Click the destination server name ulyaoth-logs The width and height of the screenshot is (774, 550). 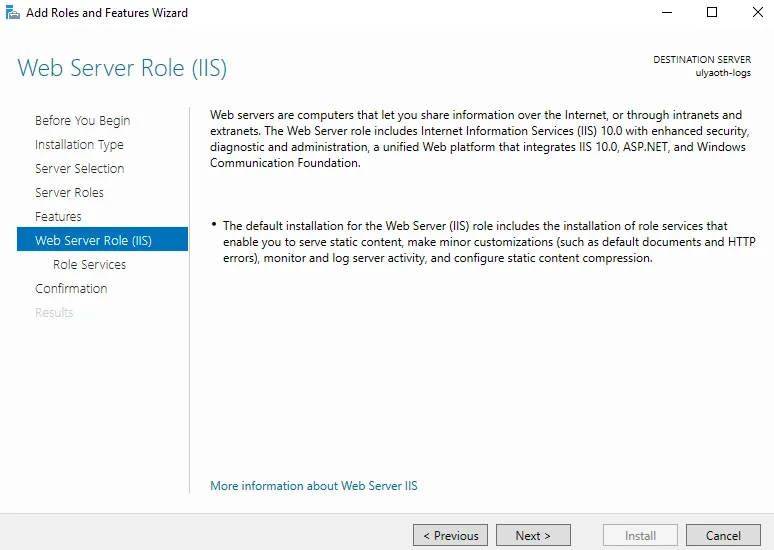click(x=723, y=73)
